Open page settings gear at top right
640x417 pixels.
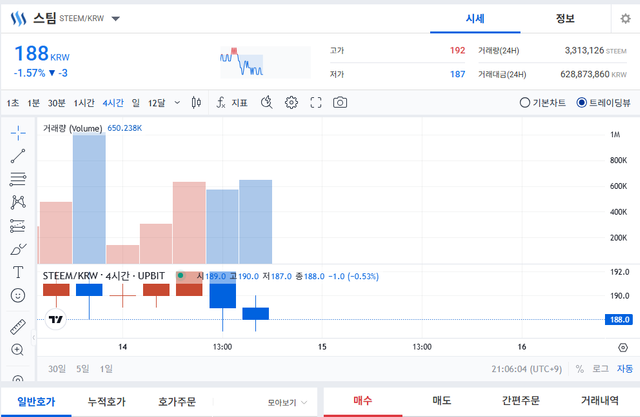[625, 18]
